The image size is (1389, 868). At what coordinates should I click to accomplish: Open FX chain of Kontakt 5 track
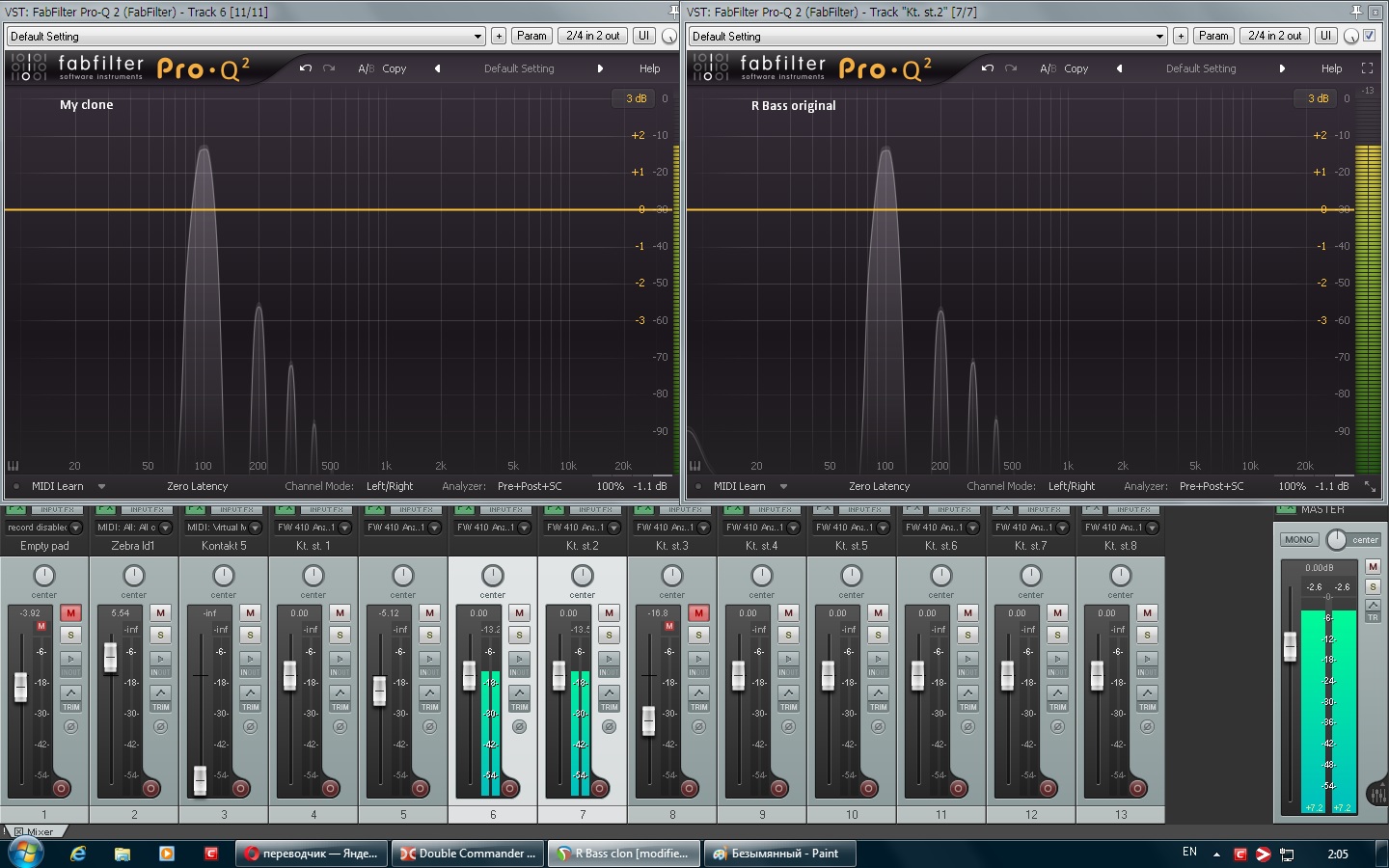[196, 509]
